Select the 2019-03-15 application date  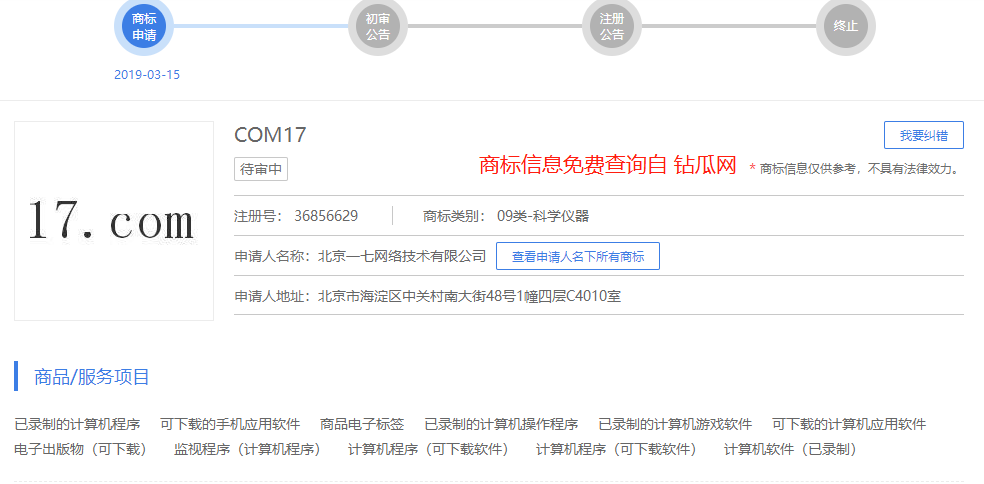[x=147, y=75]
